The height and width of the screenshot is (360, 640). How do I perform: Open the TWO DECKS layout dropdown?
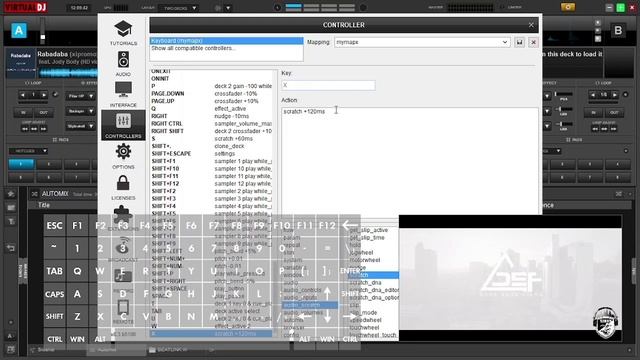(x=178, y=8)
